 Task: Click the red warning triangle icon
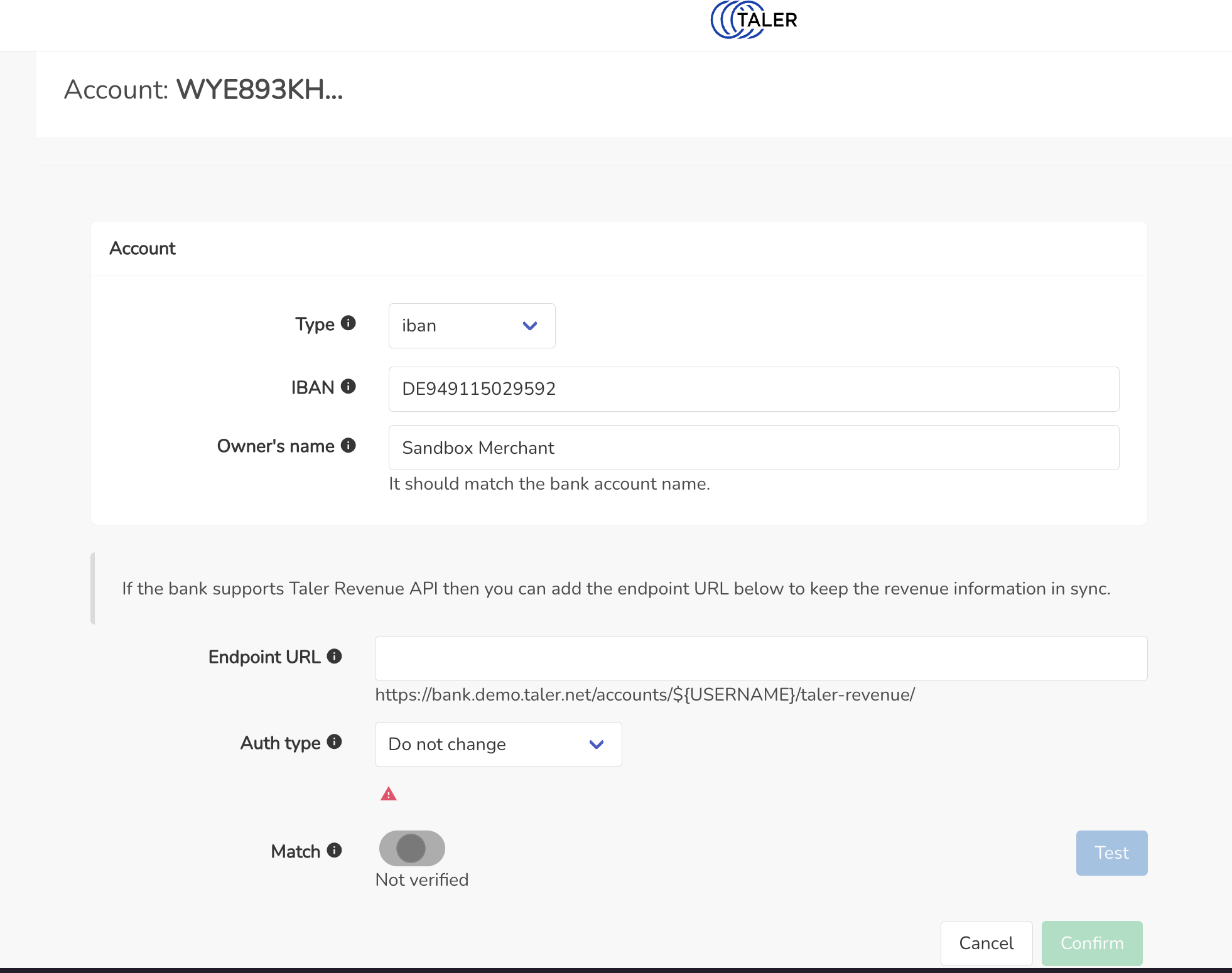tap(389, 794)
